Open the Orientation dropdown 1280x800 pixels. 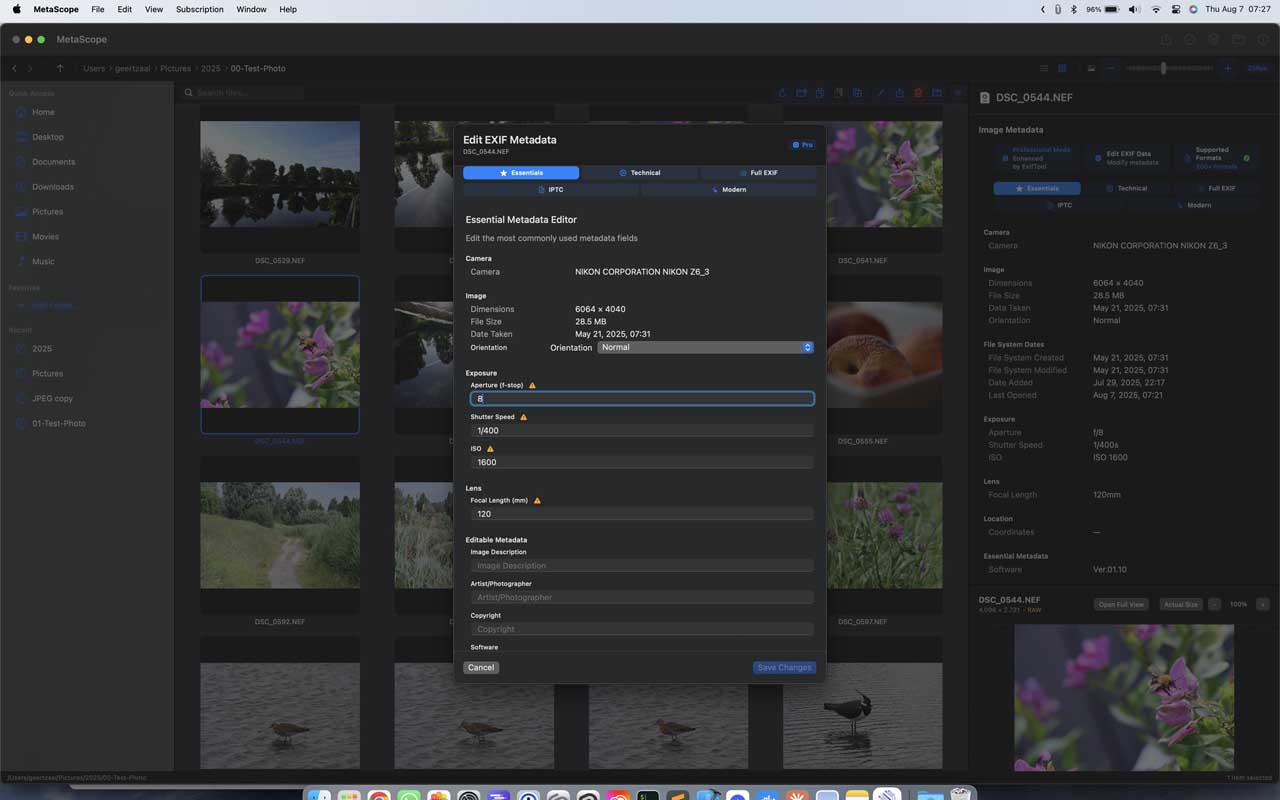705,347
